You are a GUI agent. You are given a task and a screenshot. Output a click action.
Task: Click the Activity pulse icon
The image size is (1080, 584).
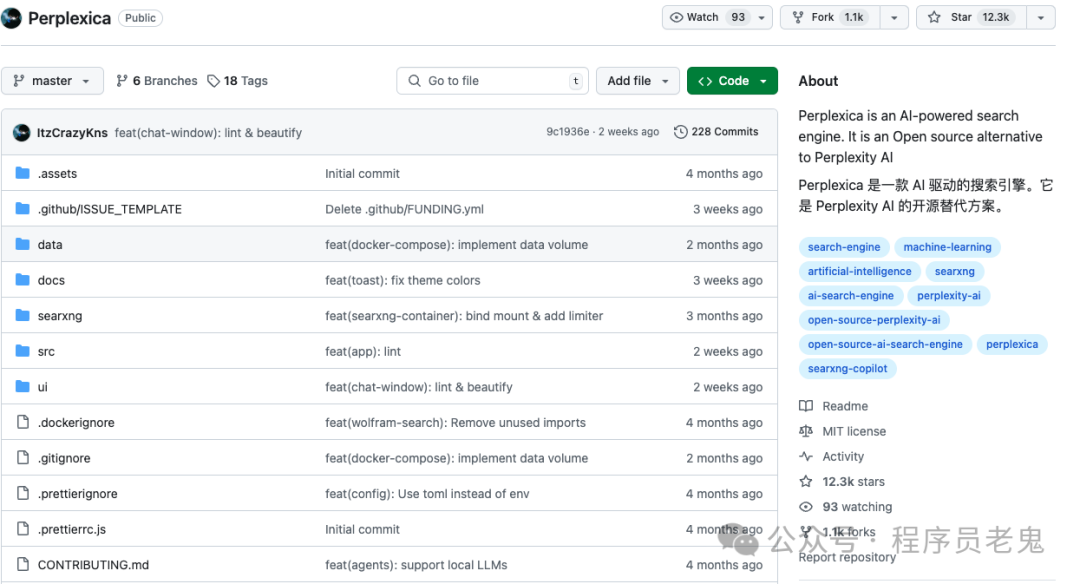pyautogui.click(x=806, y=456)
